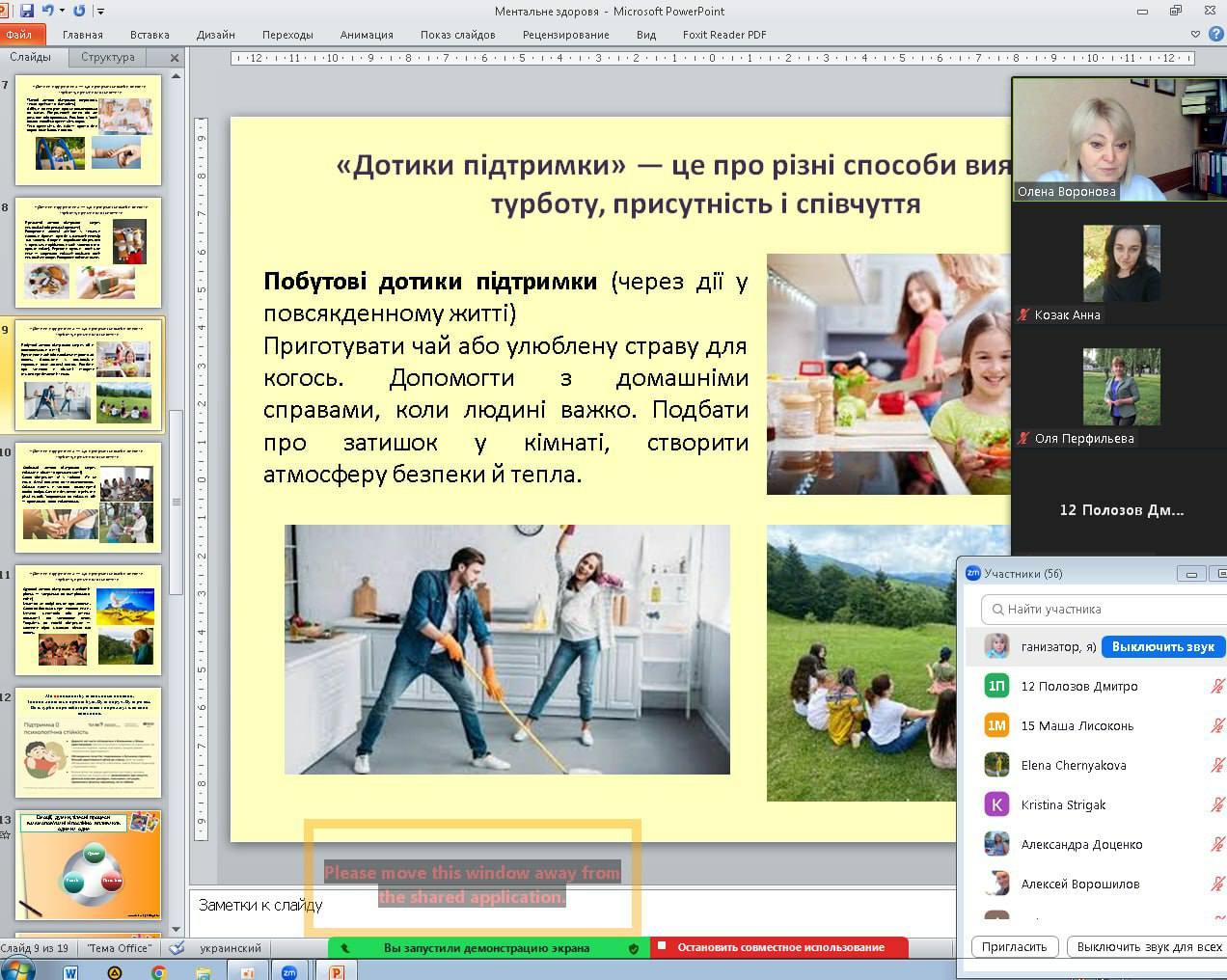Image resolution: width=1227 pixels, height=980 pixels.
Task: Click the PowerPoint help question mark icon
Action: [x=1215, y=34]
